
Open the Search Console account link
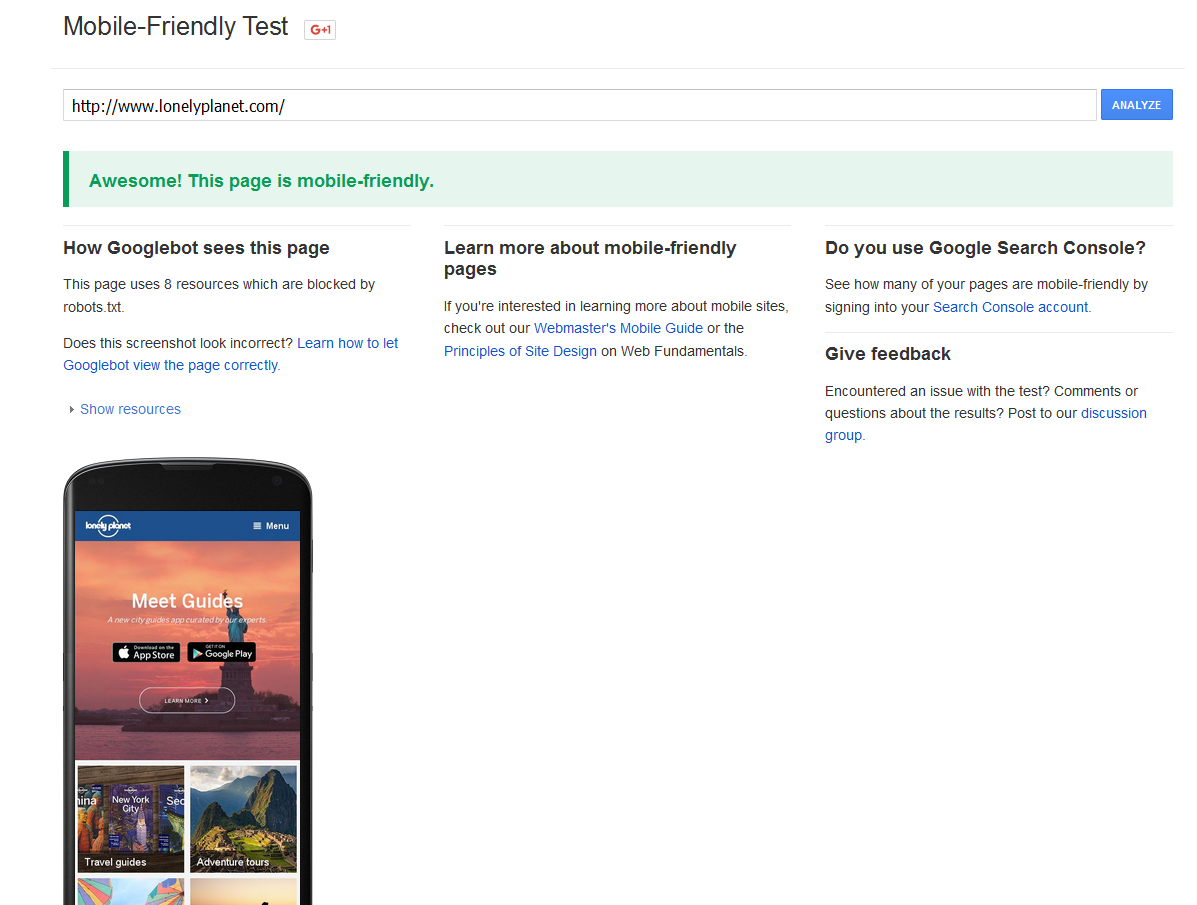1011,307
